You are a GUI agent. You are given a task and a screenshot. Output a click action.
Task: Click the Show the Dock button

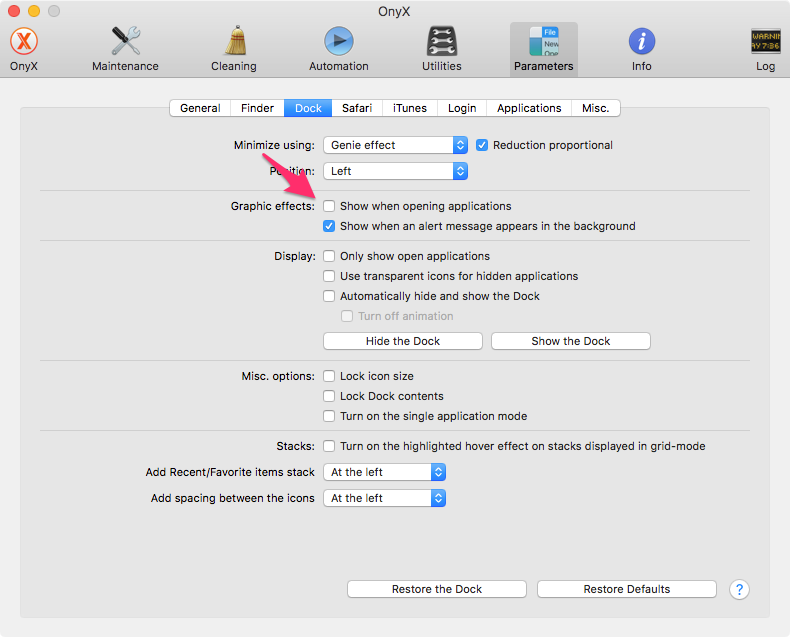point(571,341)
